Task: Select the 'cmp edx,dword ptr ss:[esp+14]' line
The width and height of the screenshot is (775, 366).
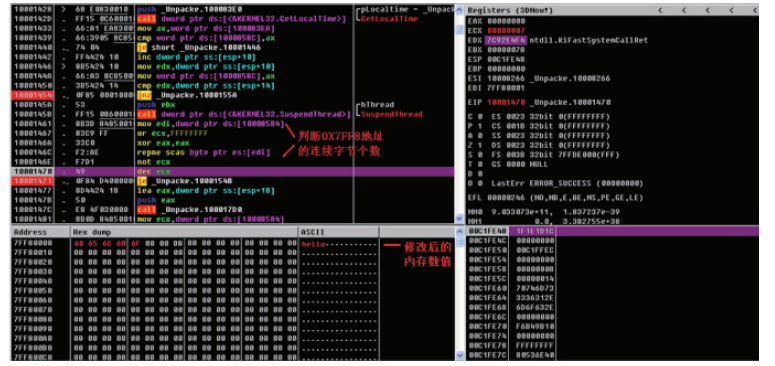Action: [205, 86]
